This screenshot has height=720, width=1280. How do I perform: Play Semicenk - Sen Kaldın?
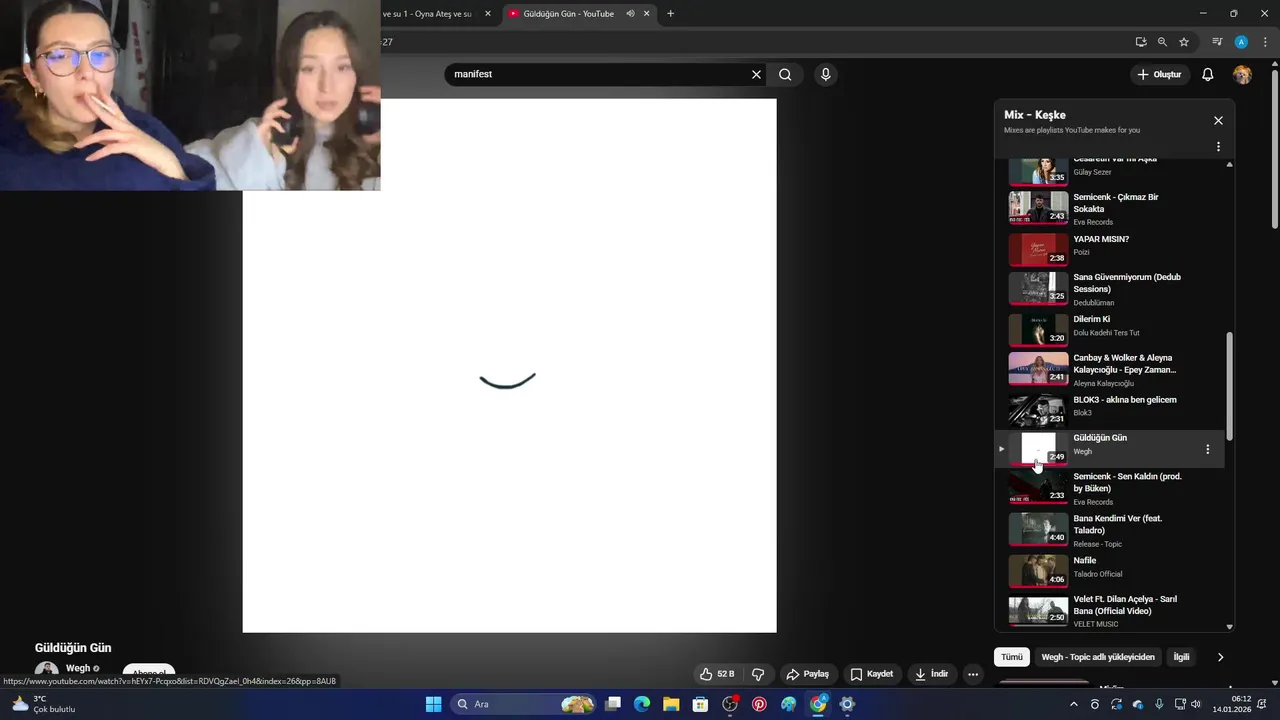click(x=1110, y=488)
